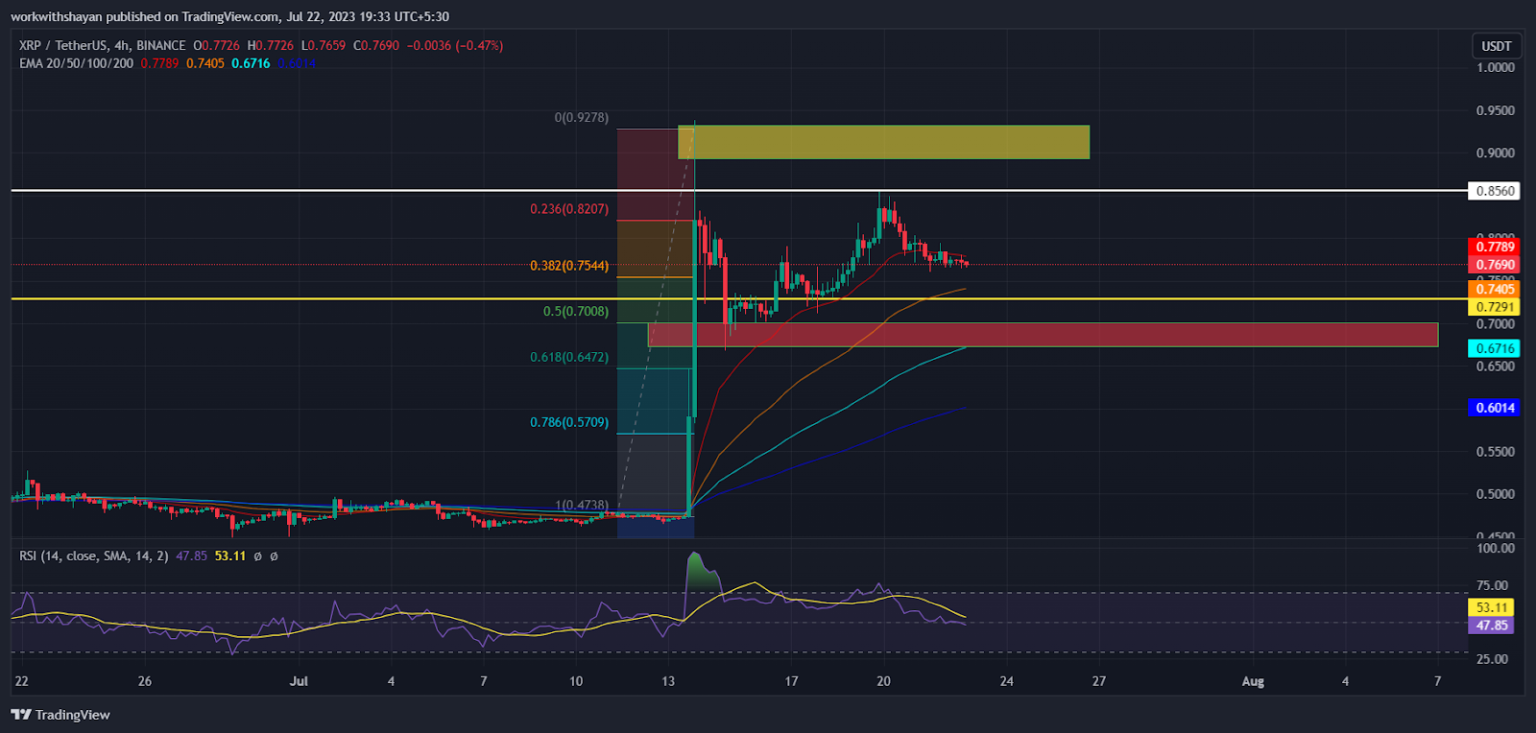Click the white 0.8560 price label
The image size is (1536, 733).
(1495, 191)
